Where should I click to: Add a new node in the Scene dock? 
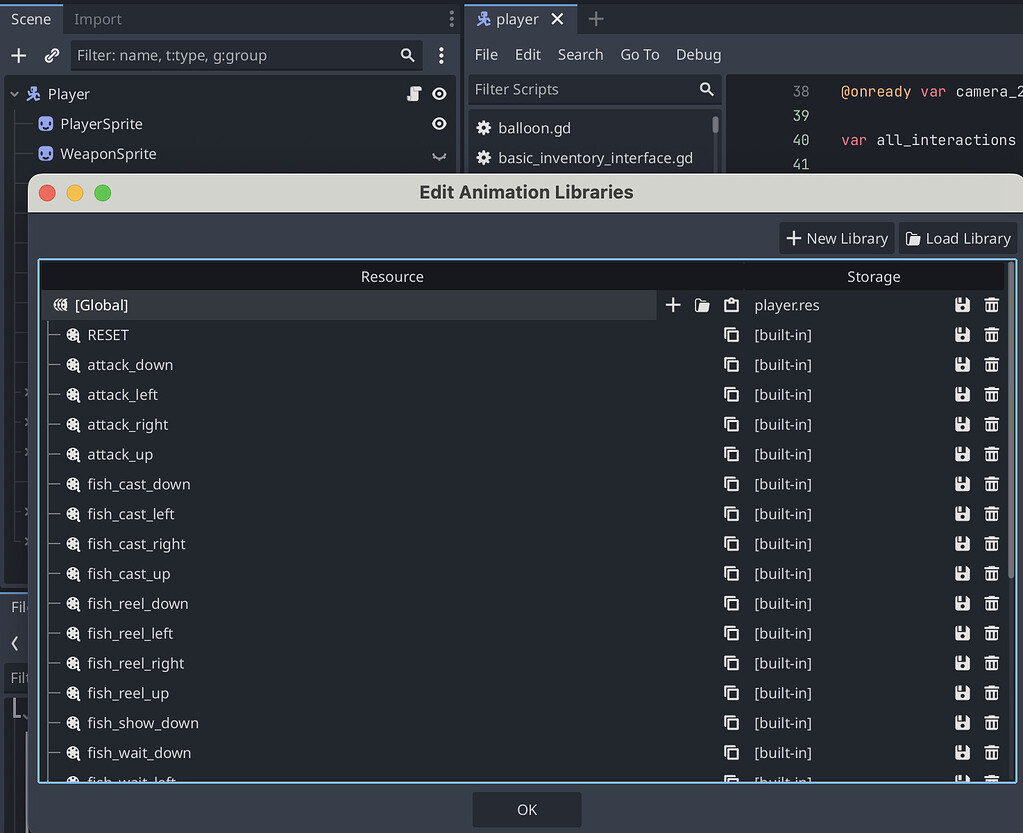click(x=17, y=55)
